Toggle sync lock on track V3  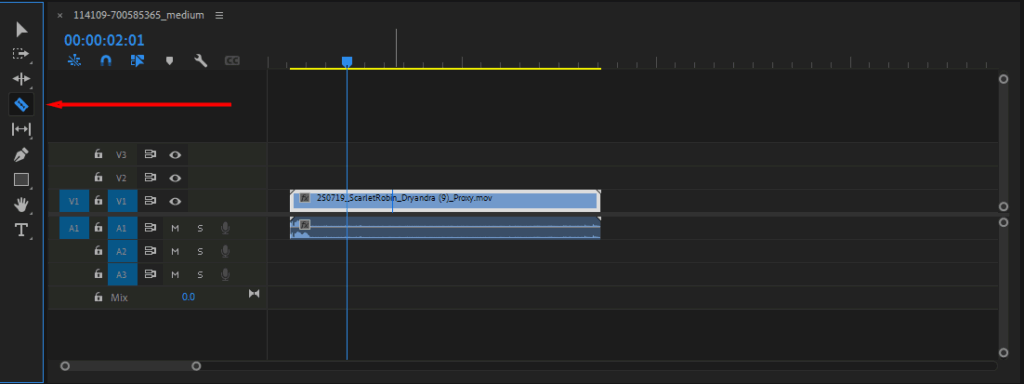coord(151,155)
